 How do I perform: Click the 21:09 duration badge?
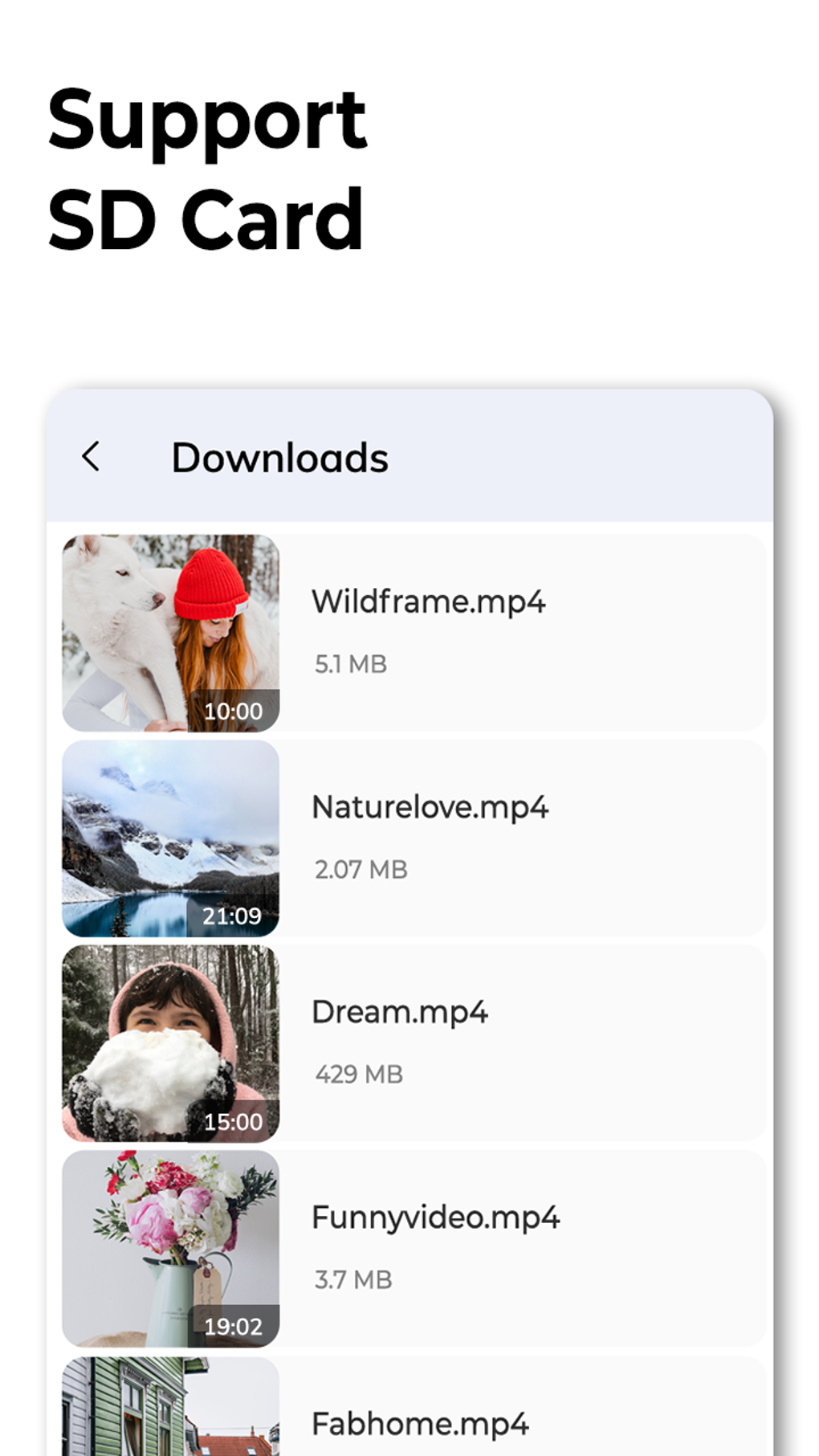click(233, 916)
